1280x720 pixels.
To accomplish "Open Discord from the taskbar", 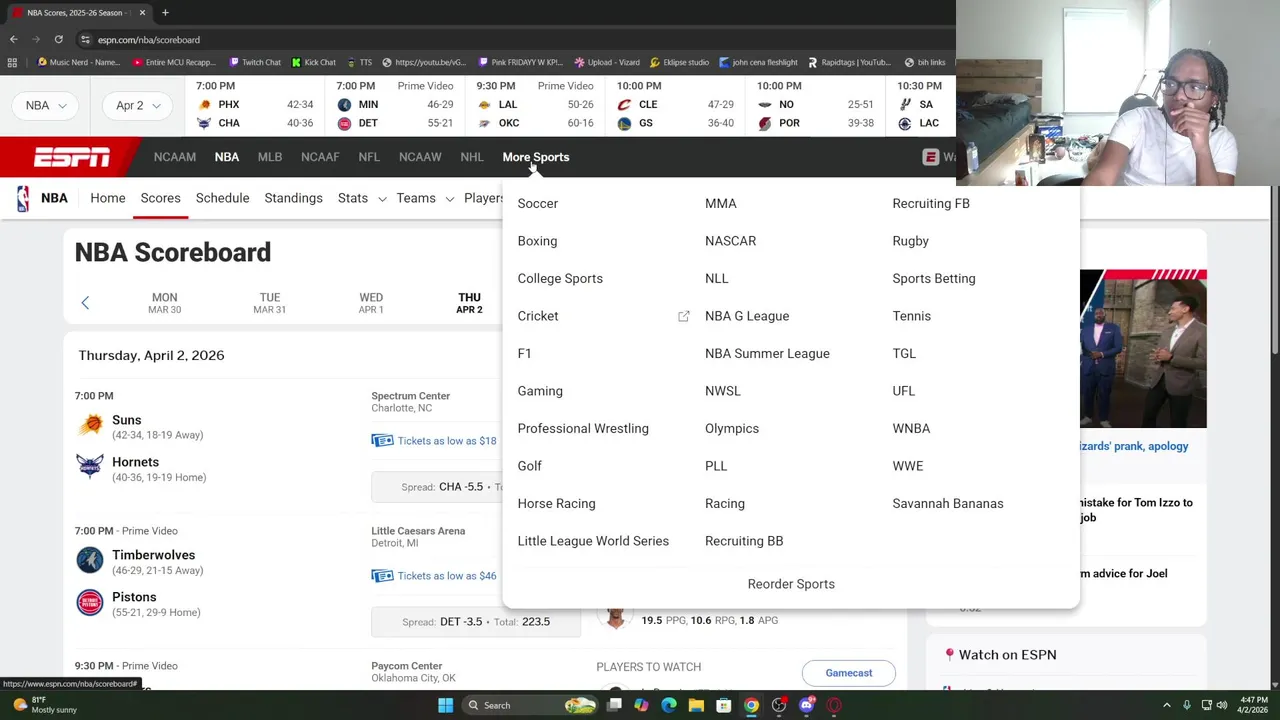I will (x=806, y=705).
